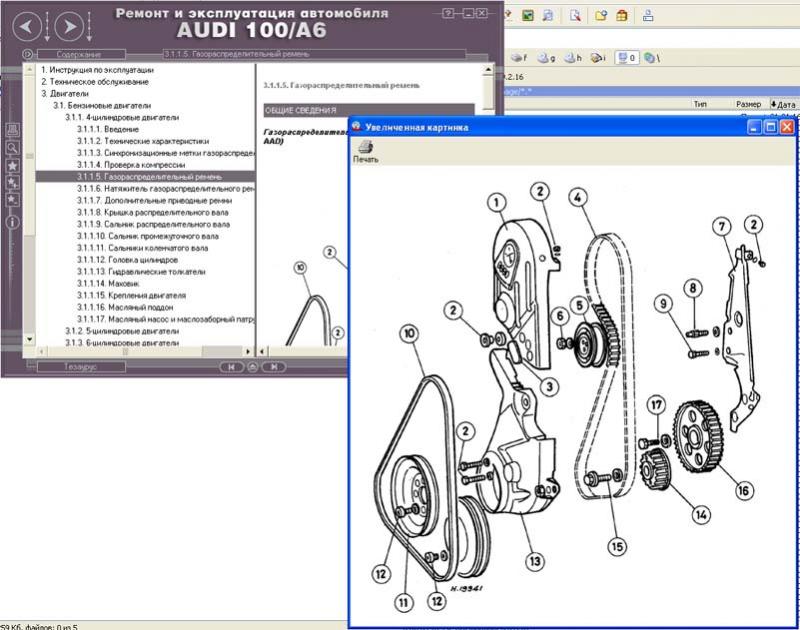Click the file search icon in file manager toolbar
The width and height of the screenshot is (800, 630).
click(x=547, y=15)
